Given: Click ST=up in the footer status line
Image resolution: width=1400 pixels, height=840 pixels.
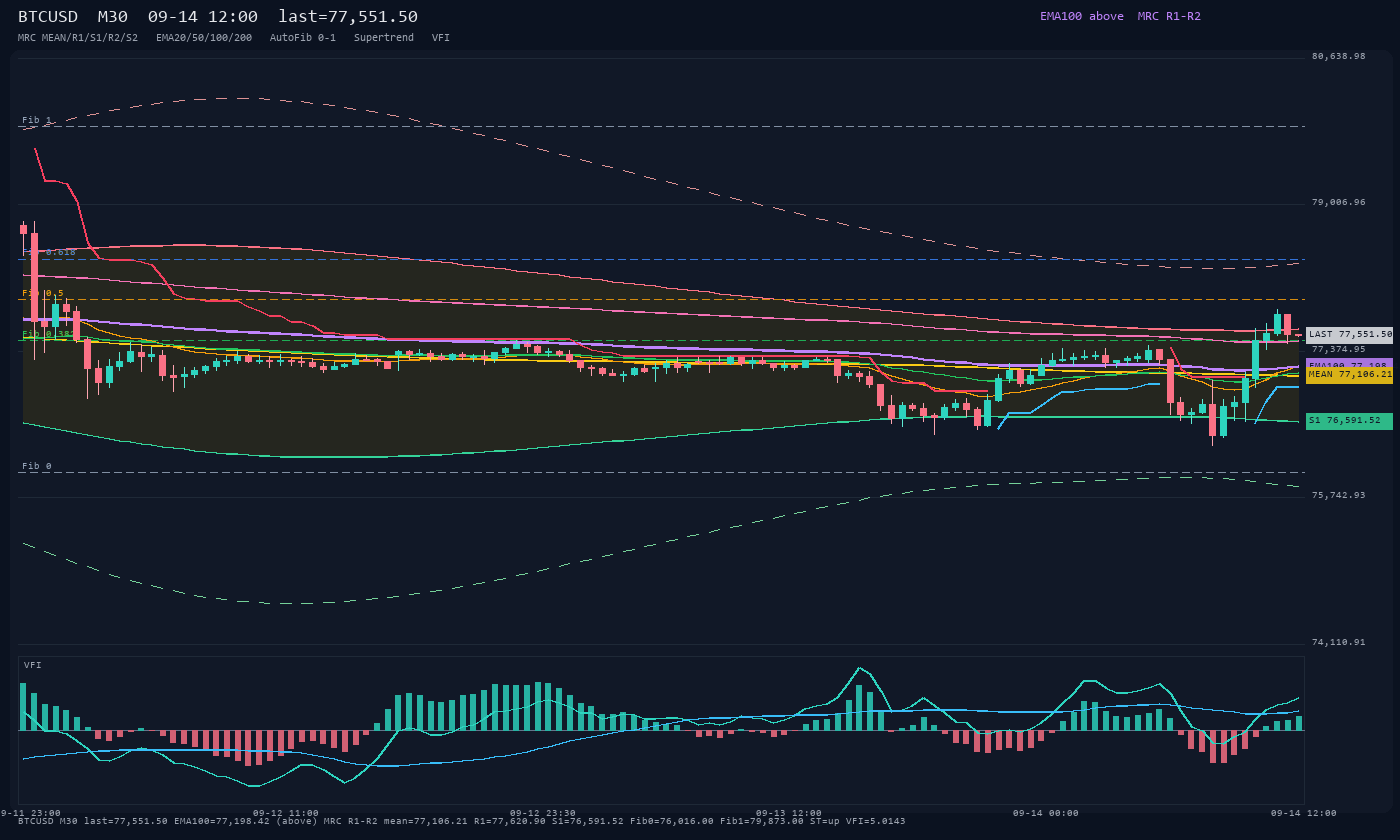Looking at the screenshot, I should coord(825,821).
